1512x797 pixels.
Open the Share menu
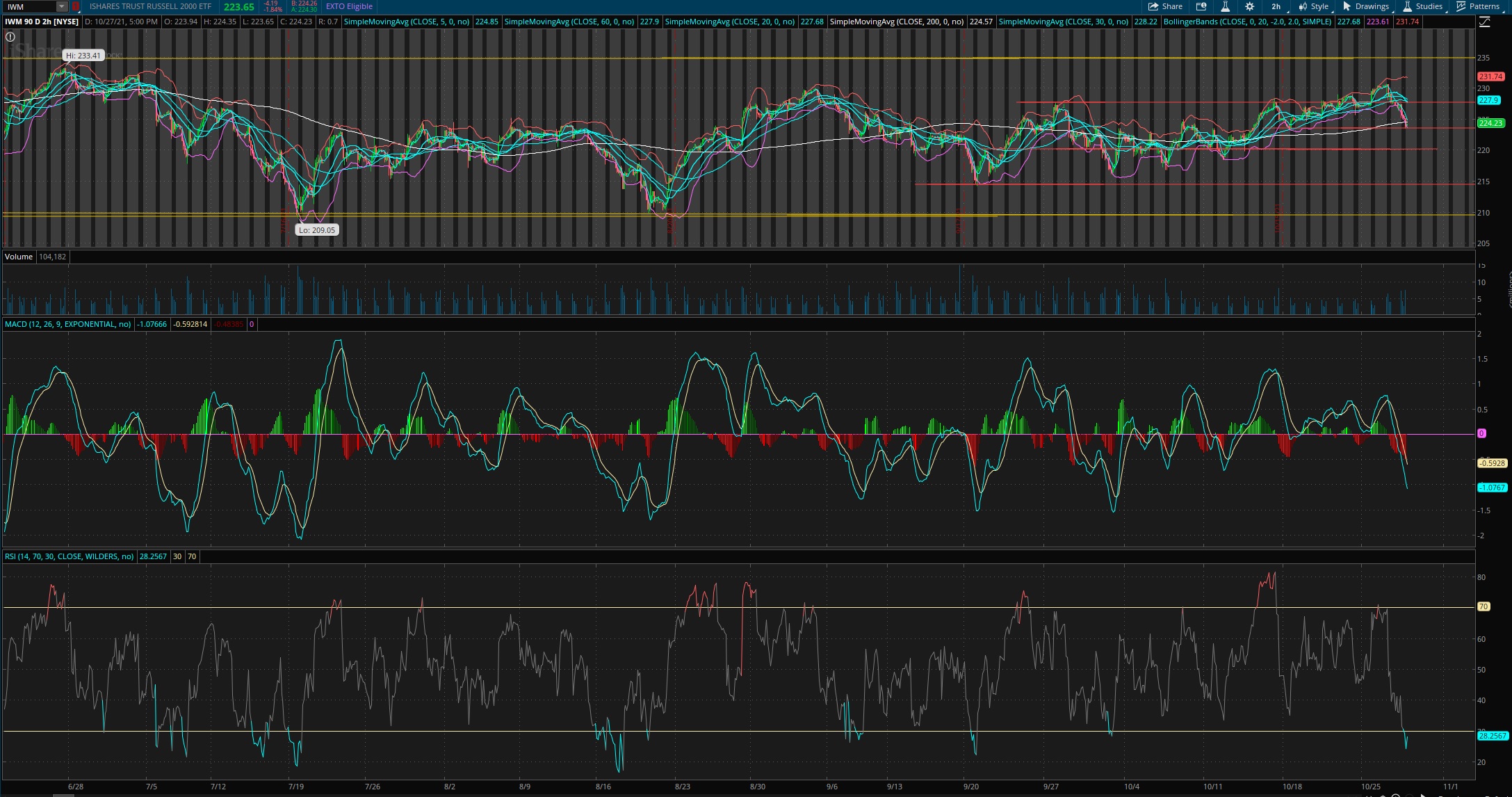(1165, 6)
